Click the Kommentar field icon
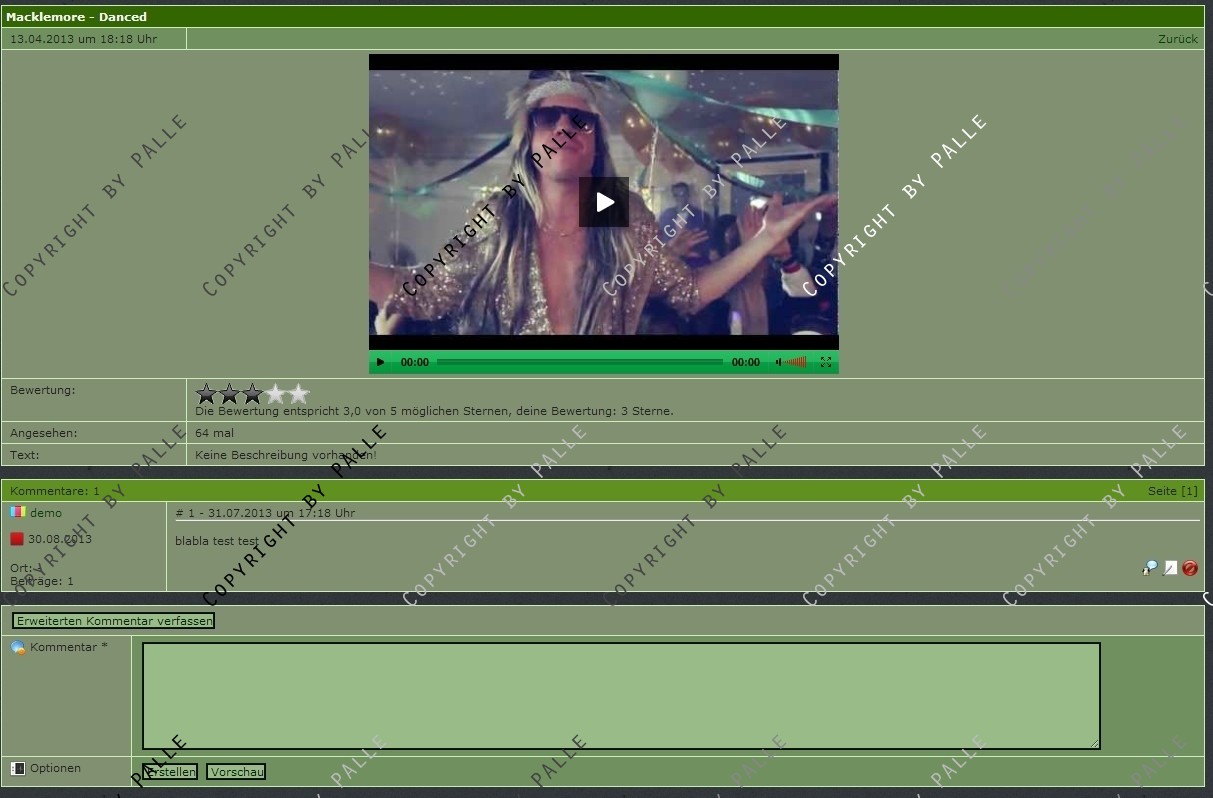 tap(18, 648)
